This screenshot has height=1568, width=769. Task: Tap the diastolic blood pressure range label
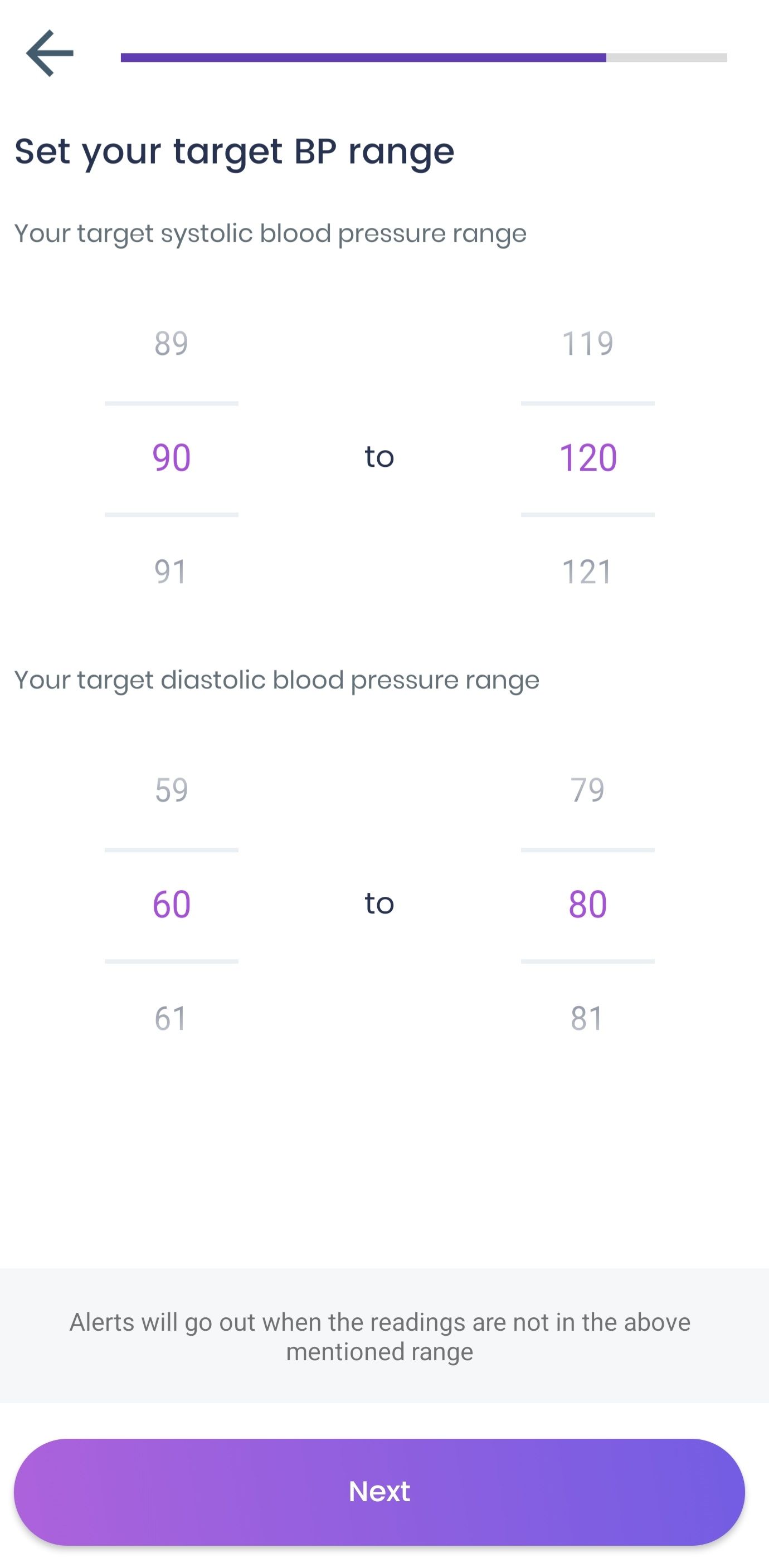(x=276, y=681)
